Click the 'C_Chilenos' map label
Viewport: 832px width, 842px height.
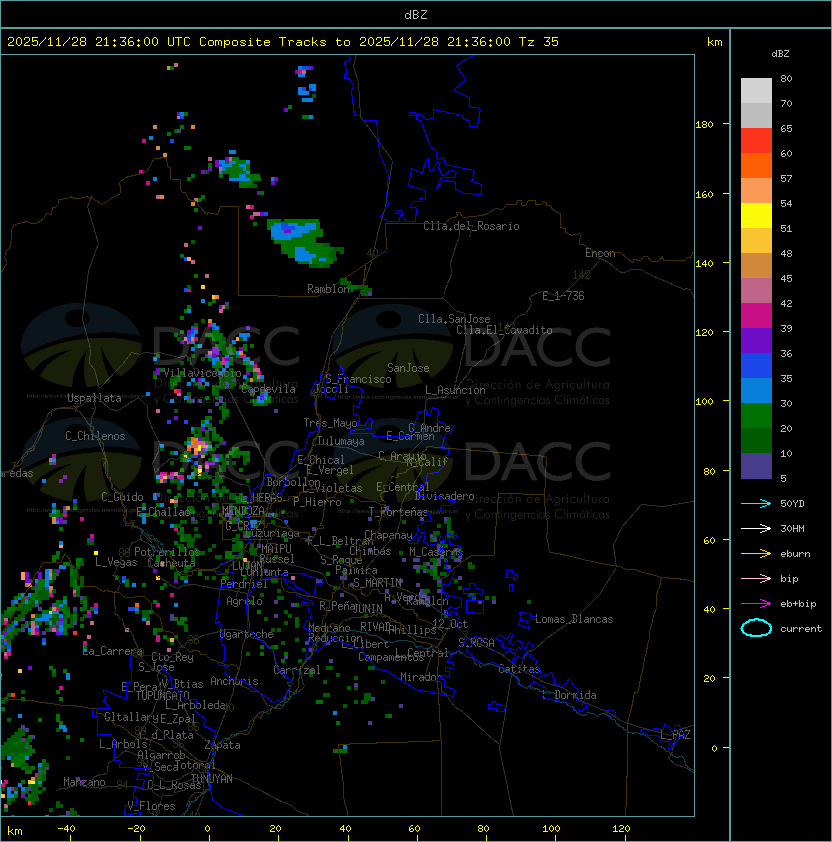(x=95, y=436)
